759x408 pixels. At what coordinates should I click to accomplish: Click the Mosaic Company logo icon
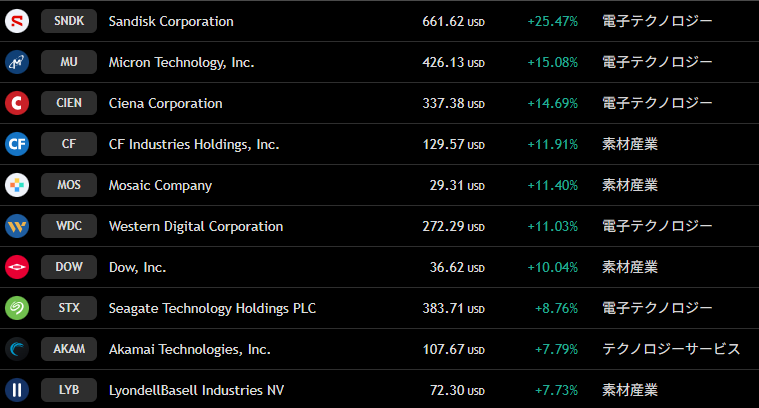(17, 185)
